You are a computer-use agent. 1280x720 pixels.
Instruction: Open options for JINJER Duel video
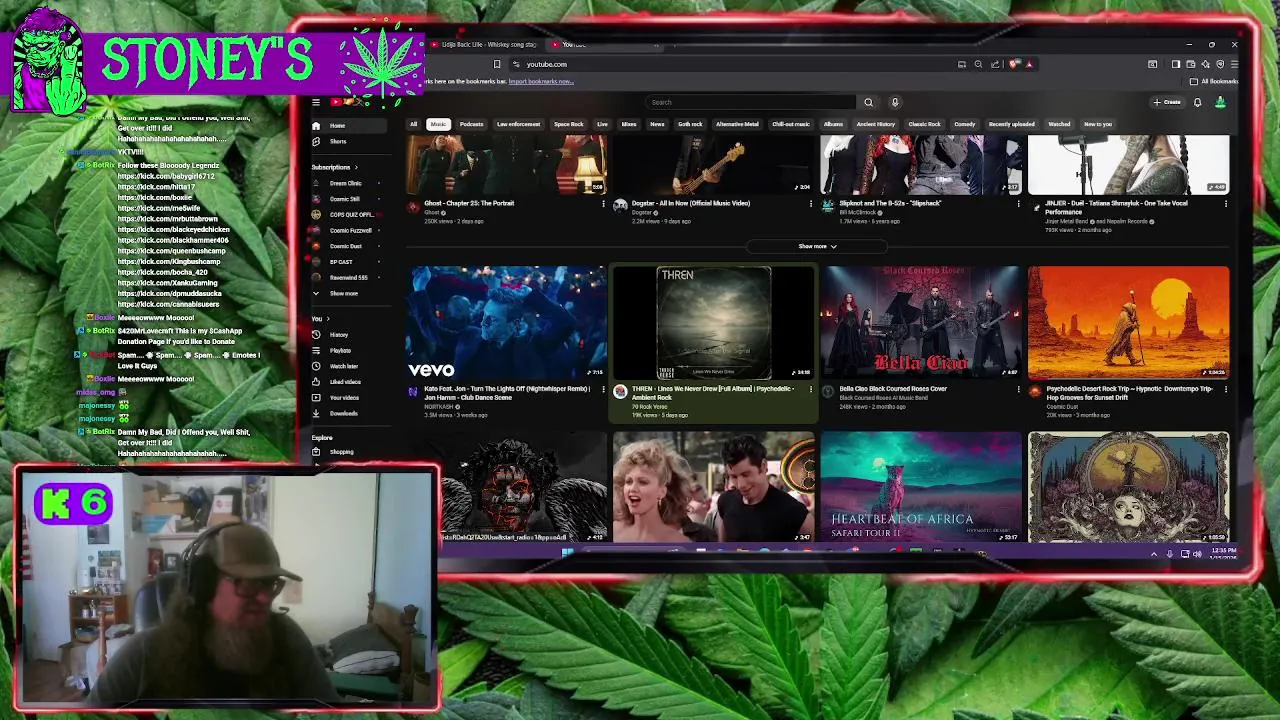pyautogui.click(x=1225, y=204)
